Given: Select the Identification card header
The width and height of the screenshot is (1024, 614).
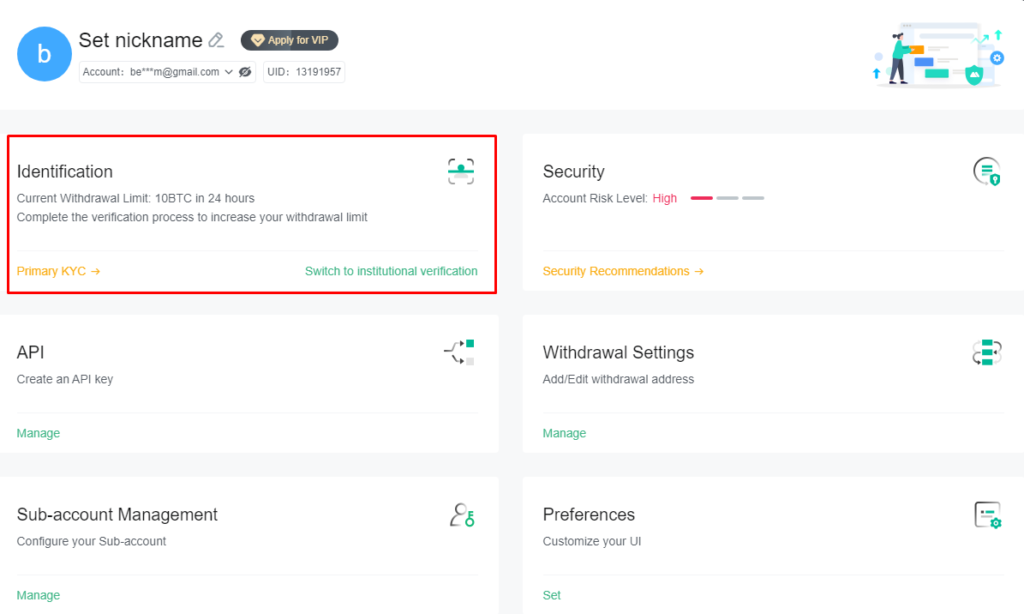Looking at the screenshot, I should click(65, 171).
